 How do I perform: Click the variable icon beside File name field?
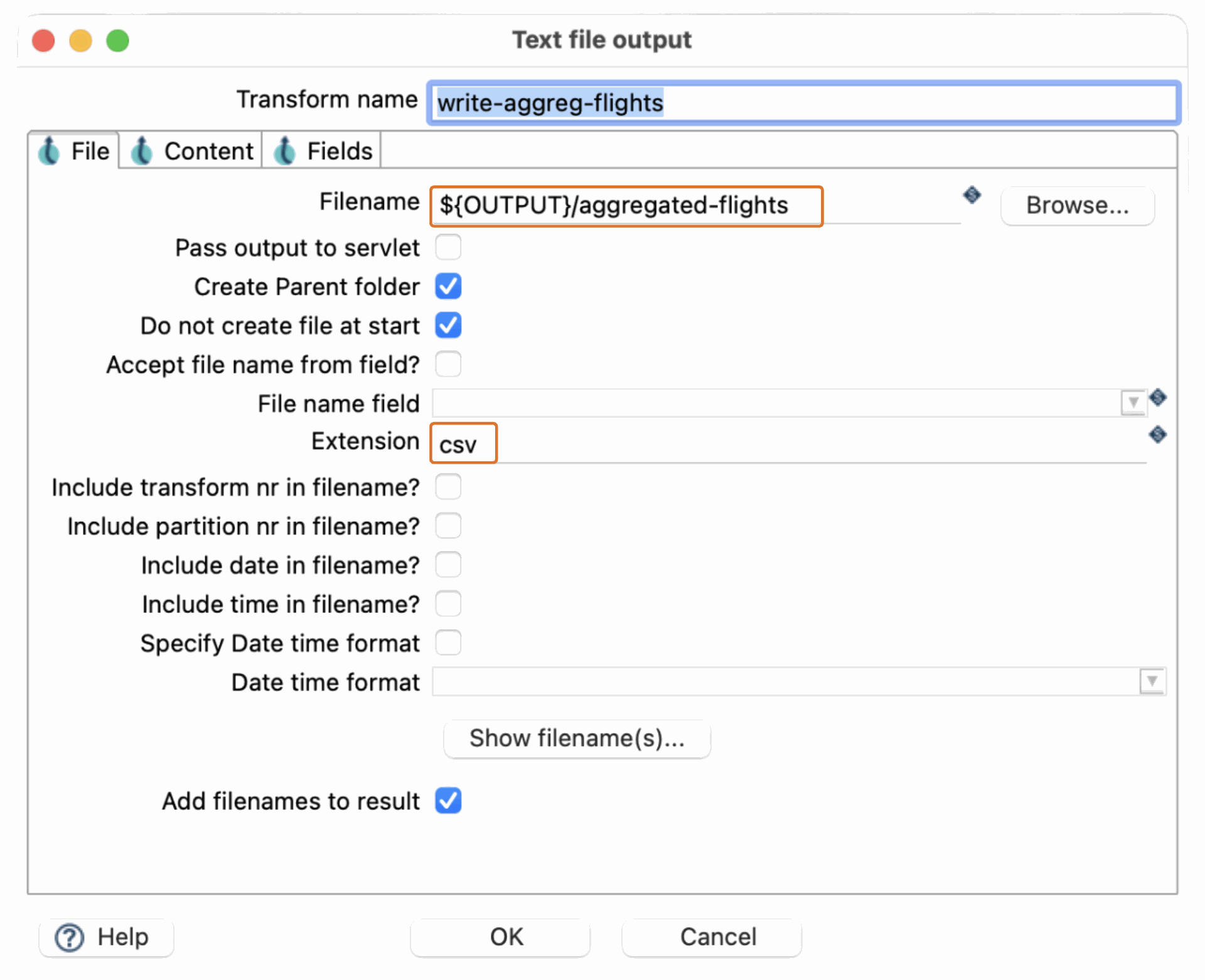point(1157,397)
